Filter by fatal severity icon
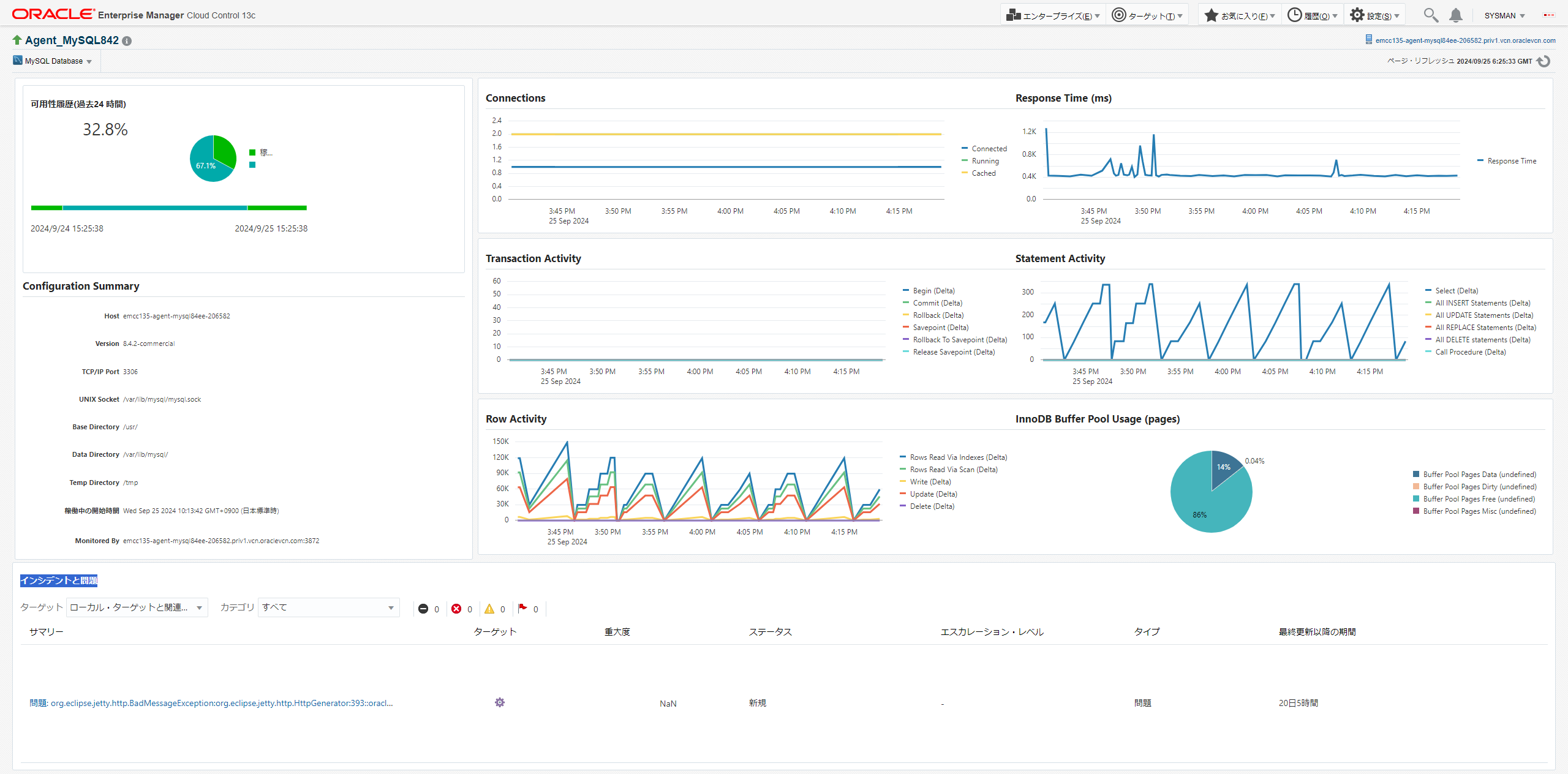The image size is (1568, 774). pos(423,609)
